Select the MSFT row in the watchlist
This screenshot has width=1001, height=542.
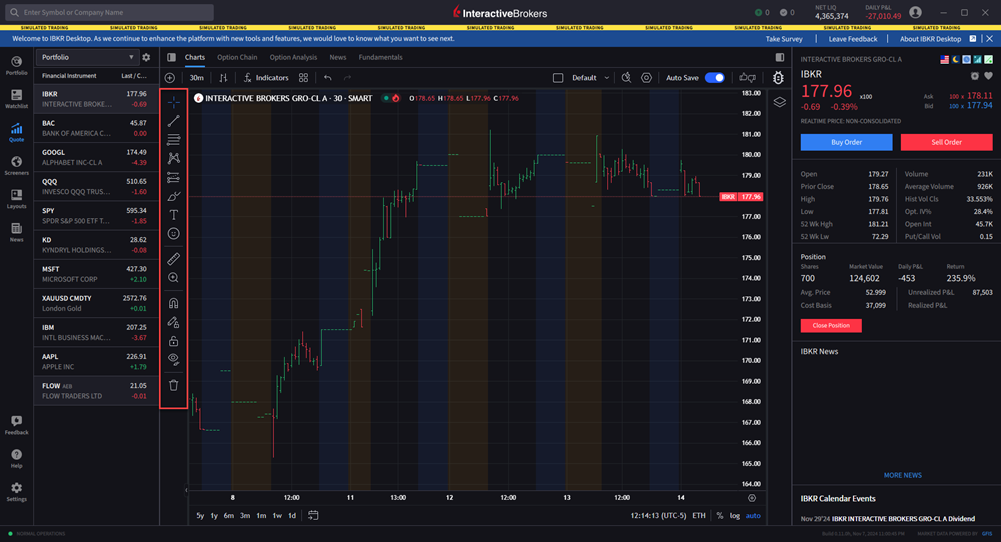click(x=95, y=275)
